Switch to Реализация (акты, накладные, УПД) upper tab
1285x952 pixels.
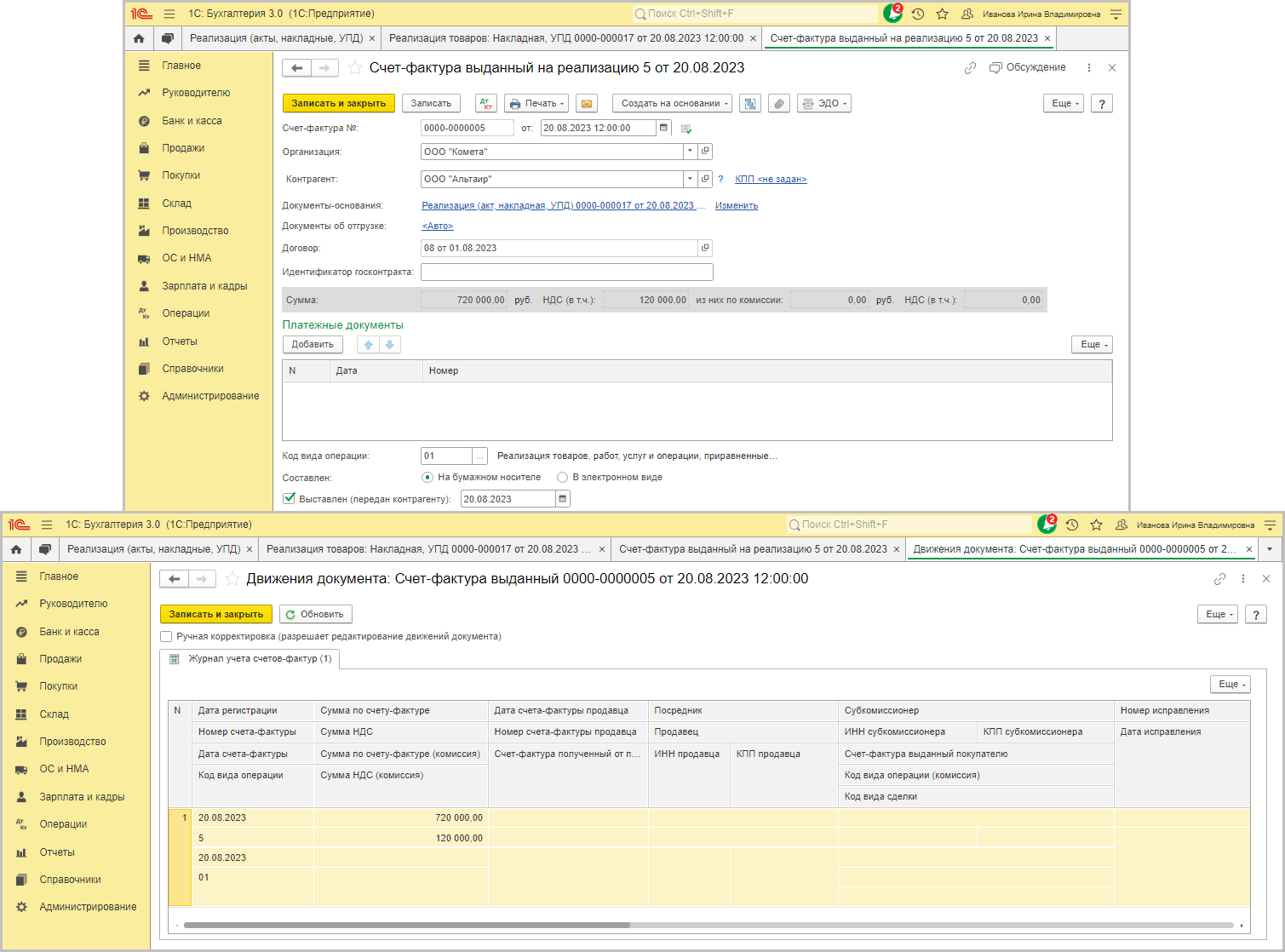pyautogui.click(x=277, y=38)
